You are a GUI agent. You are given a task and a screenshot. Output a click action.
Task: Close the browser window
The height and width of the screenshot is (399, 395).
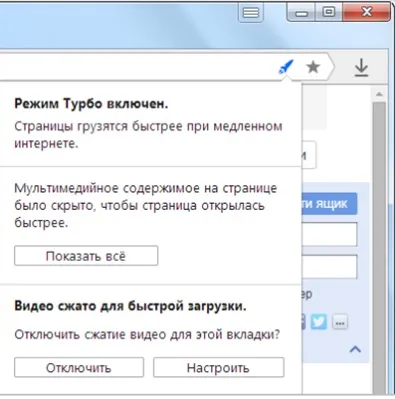(x=366, y=12)
